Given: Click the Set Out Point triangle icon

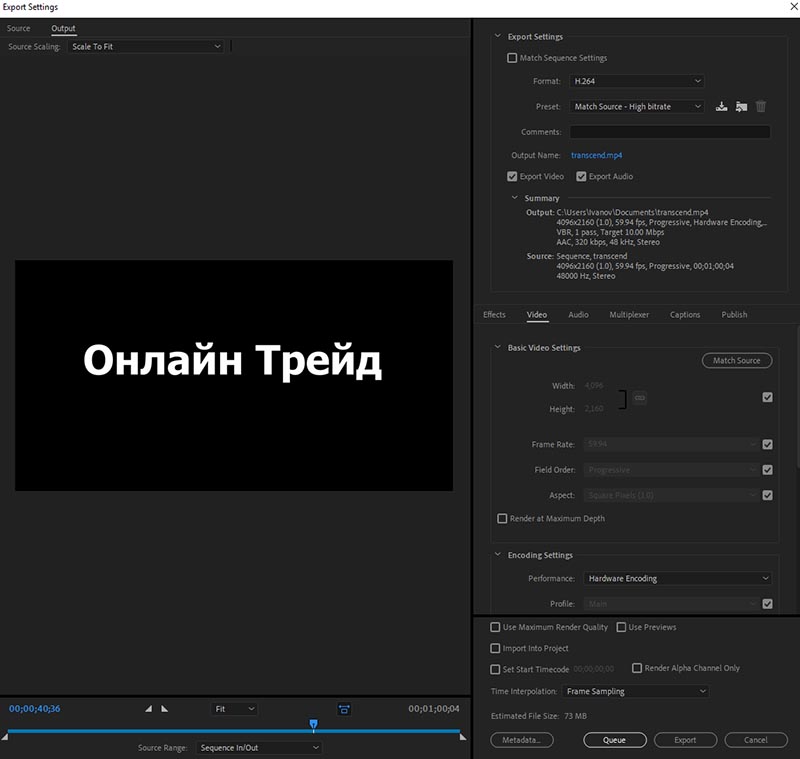Looking at the screenshot, I should pyautogui.click(x=164, y=709).
